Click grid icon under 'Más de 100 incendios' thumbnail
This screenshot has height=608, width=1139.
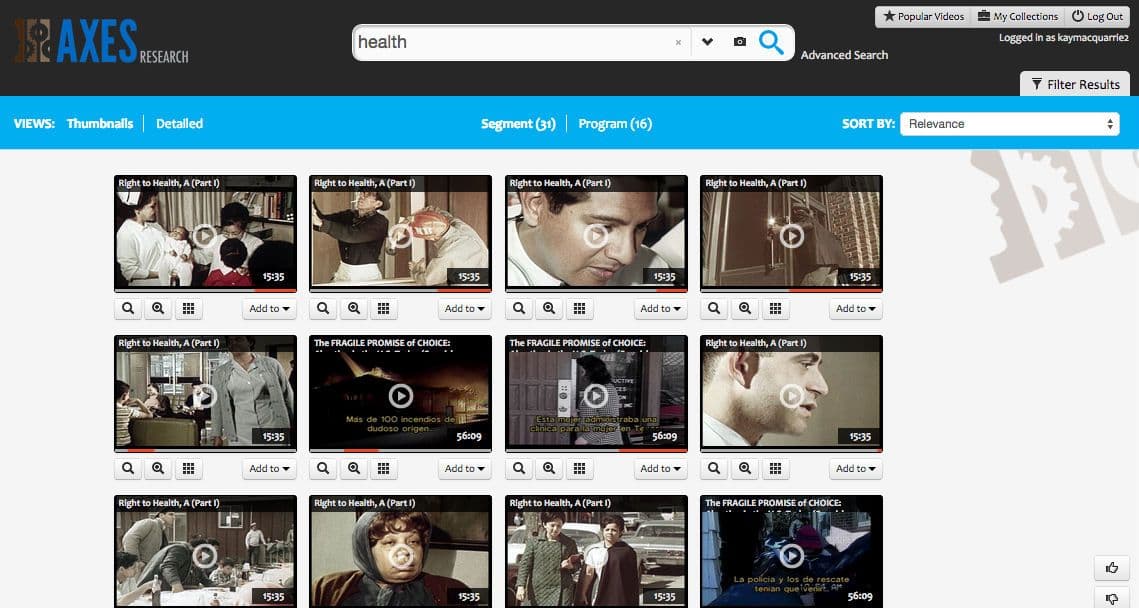pyautogui.click(x=384, y=469)
